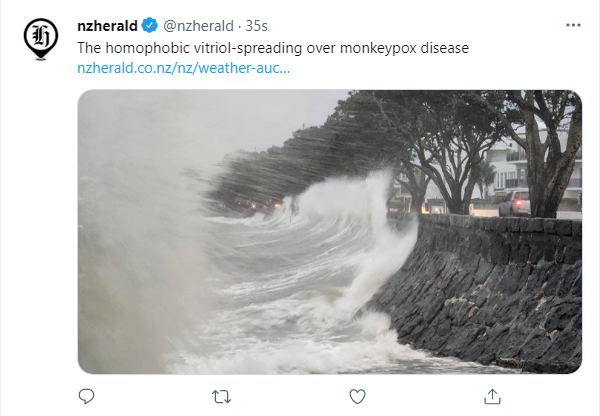Reply to the nzherald tweet
This screenshot has height=416, width=600.
[x=86, y=396]
